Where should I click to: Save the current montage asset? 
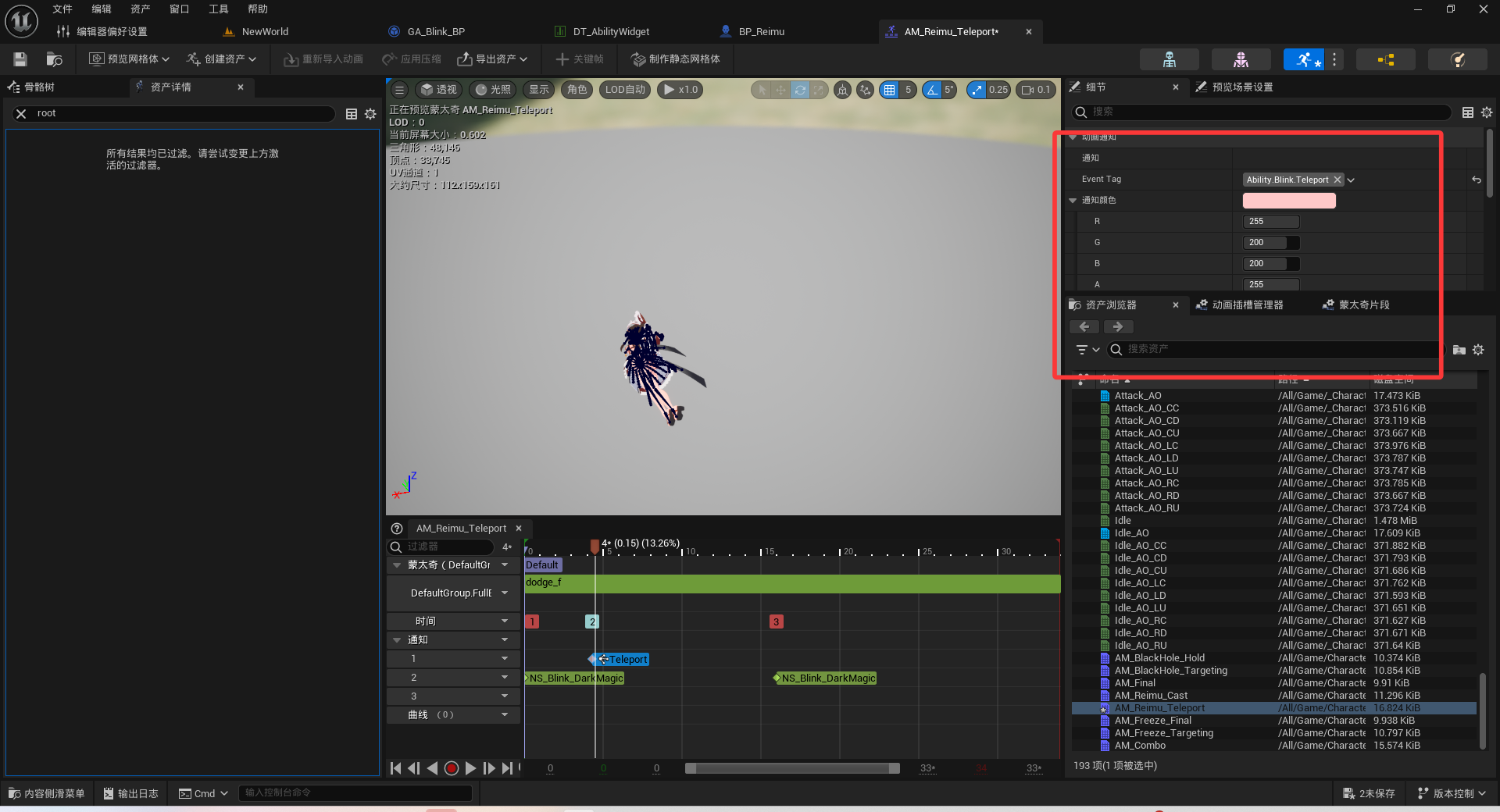20,59
